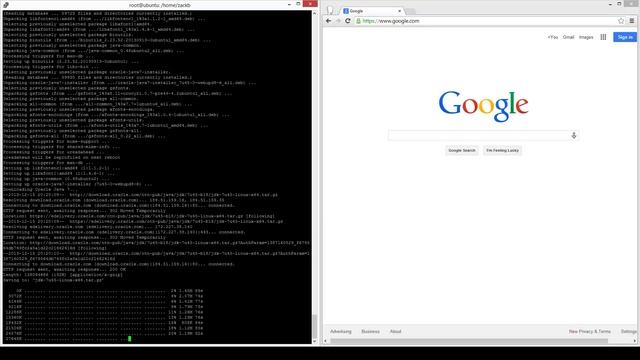Click the blue Sign in button
Viewport: 640px width, 360px height.
coord(625,37)
